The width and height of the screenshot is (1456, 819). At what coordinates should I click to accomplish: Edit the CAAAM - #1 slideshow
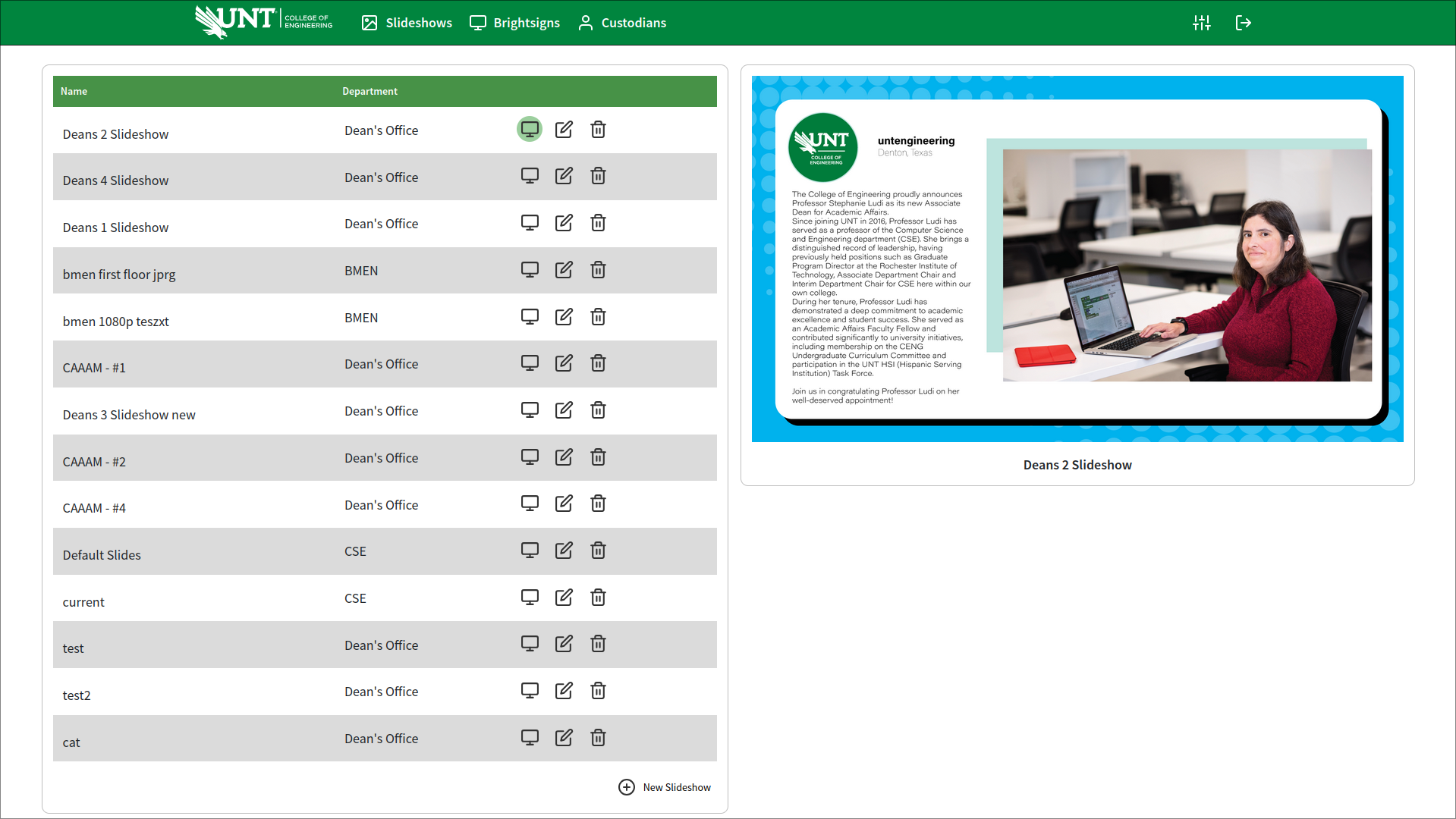[564, 363]
